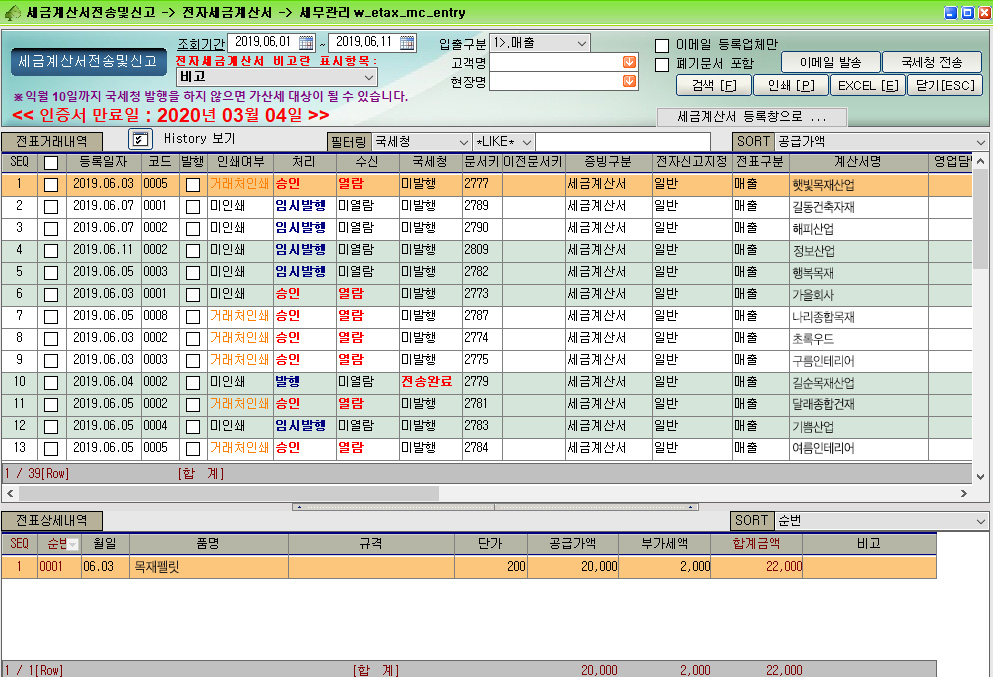
Task: Click the EXCEL [E] export button
Action: click(x=868, y=85)
